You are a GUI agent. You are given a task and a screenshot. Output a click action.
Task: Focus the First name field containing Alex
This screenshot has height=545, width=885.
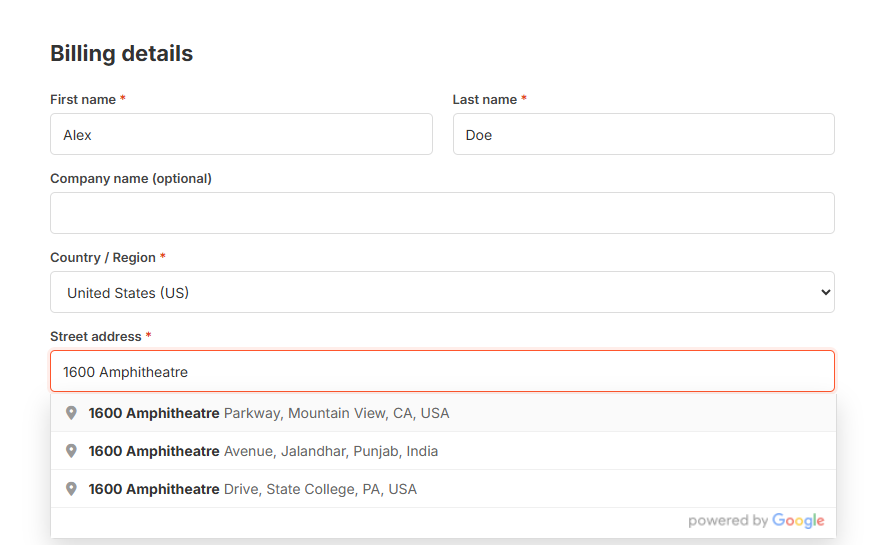[241, 135]
